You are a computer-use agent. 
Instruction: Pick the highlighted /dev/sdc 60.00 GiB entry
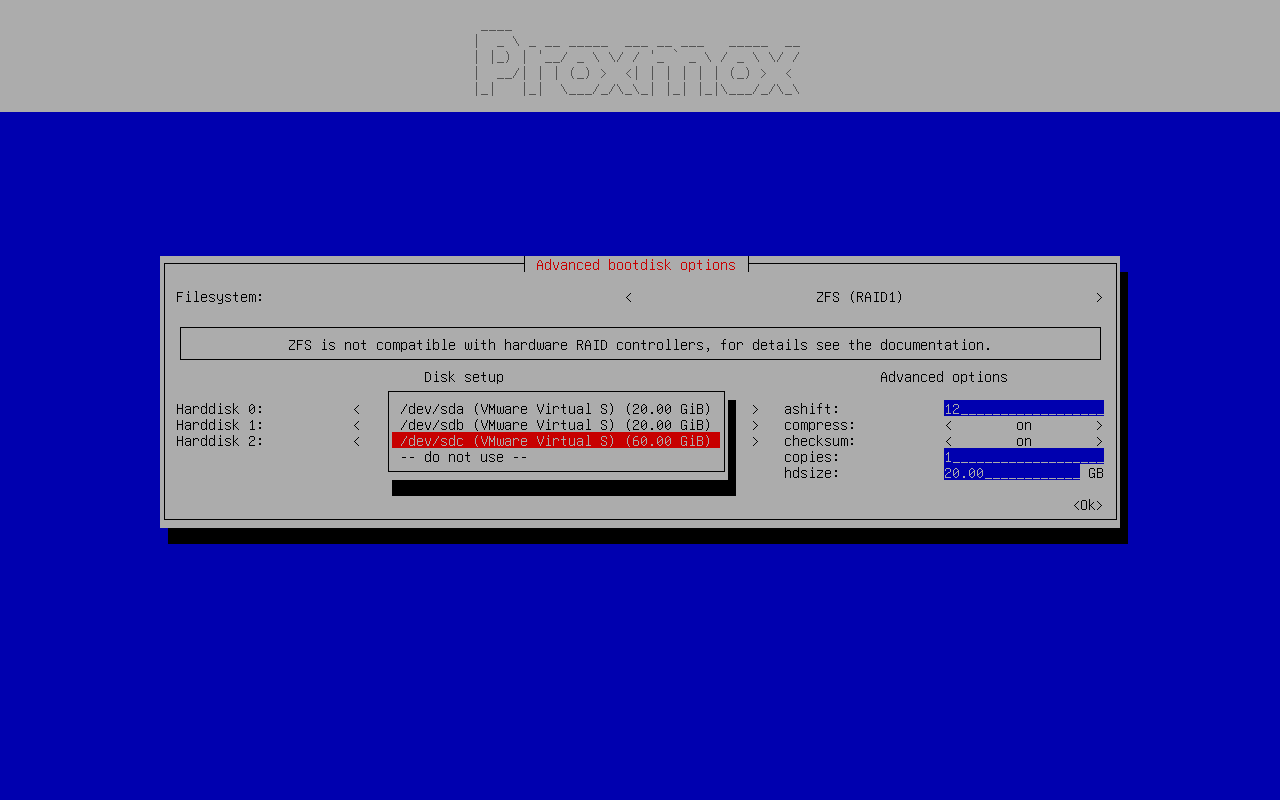point(556,441)
